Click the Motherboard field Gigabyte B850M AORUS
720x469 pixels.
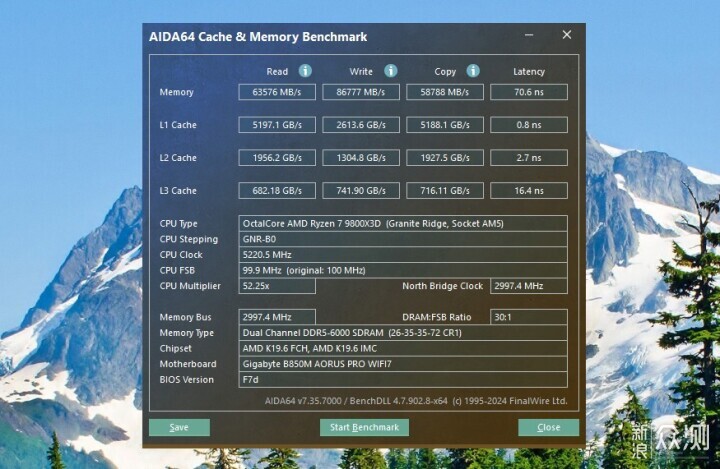tap(403, 364)
